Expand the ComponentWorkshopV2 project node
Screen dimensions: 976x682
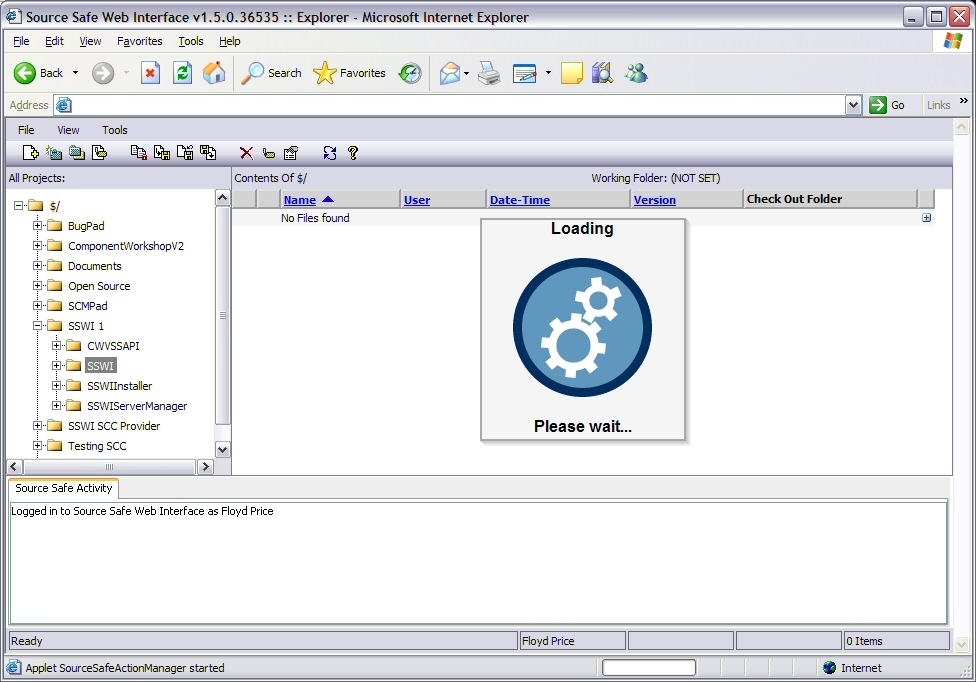(37, 245)
